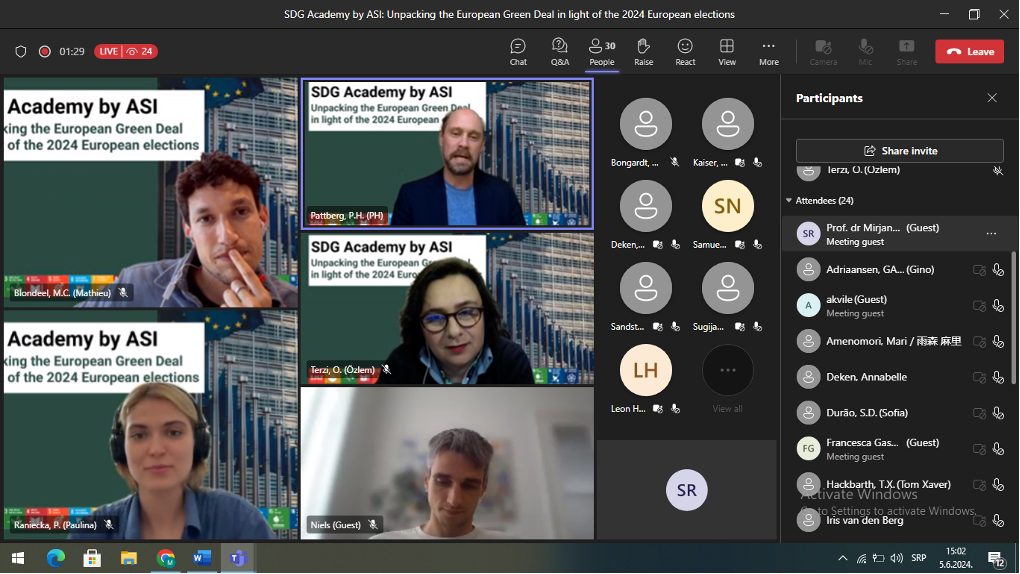Click the Share content icon
This screenshot has width=1020, height=574.
(x=906, y=51)
